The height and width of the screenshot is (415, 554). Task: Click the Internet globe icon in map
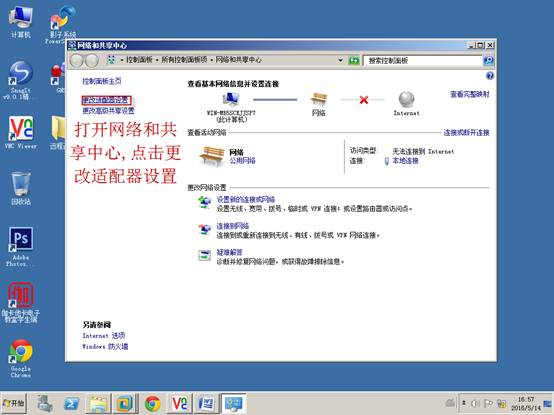(407, 100)
